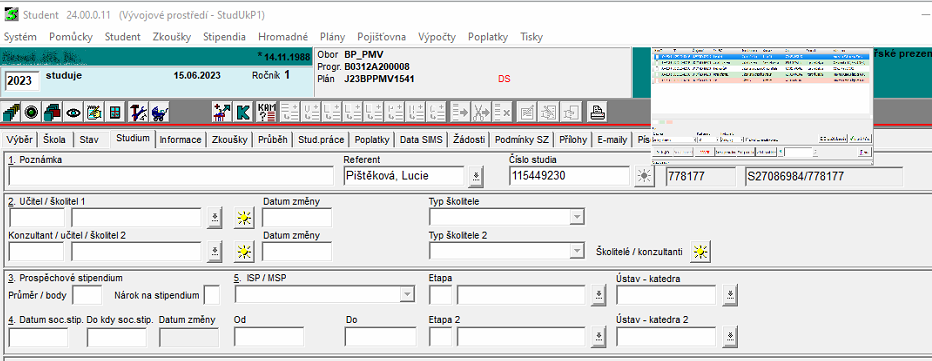Image resolution: width=932 pixels, height=361 pixels.
Task: Switch to the E-maily tab
Action: pos(613,140)
